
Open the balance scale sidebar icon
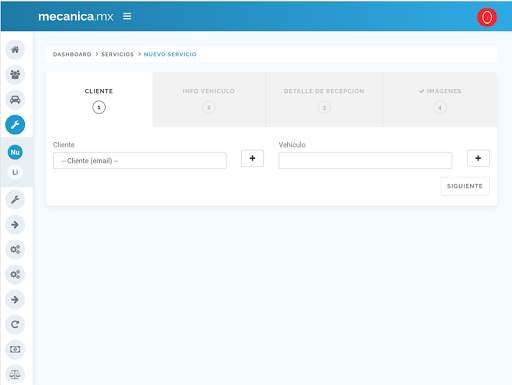[15, 374]
